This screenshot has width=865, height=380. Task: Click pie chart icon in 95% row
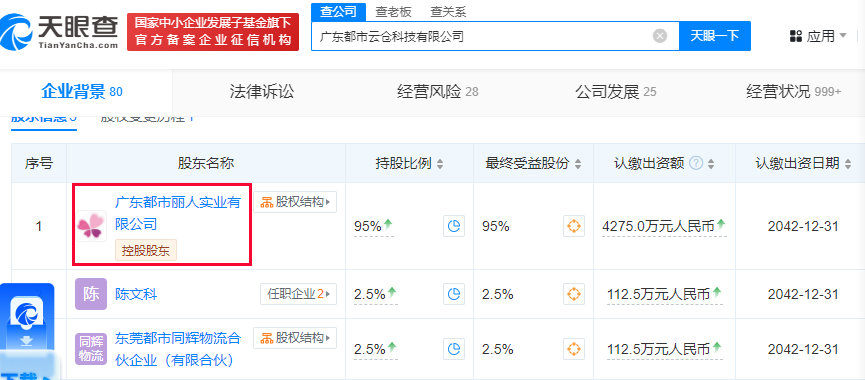(453, 226)
